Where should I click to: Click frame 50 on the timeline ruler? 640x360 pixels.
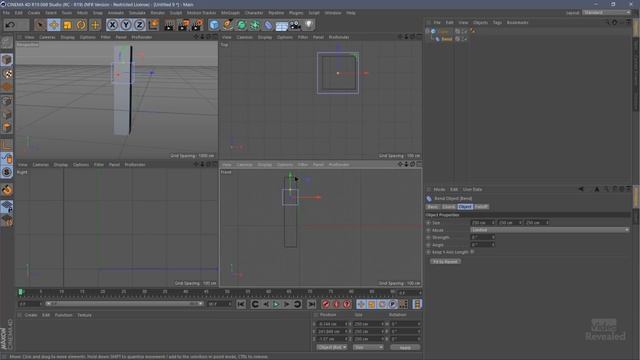[x=227, y=292]
